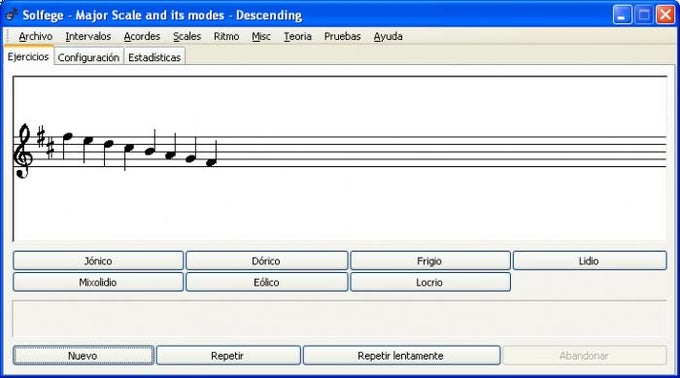Click the Repetir lentamente button
Screen dimensions: 680x378
pos(401,355)
